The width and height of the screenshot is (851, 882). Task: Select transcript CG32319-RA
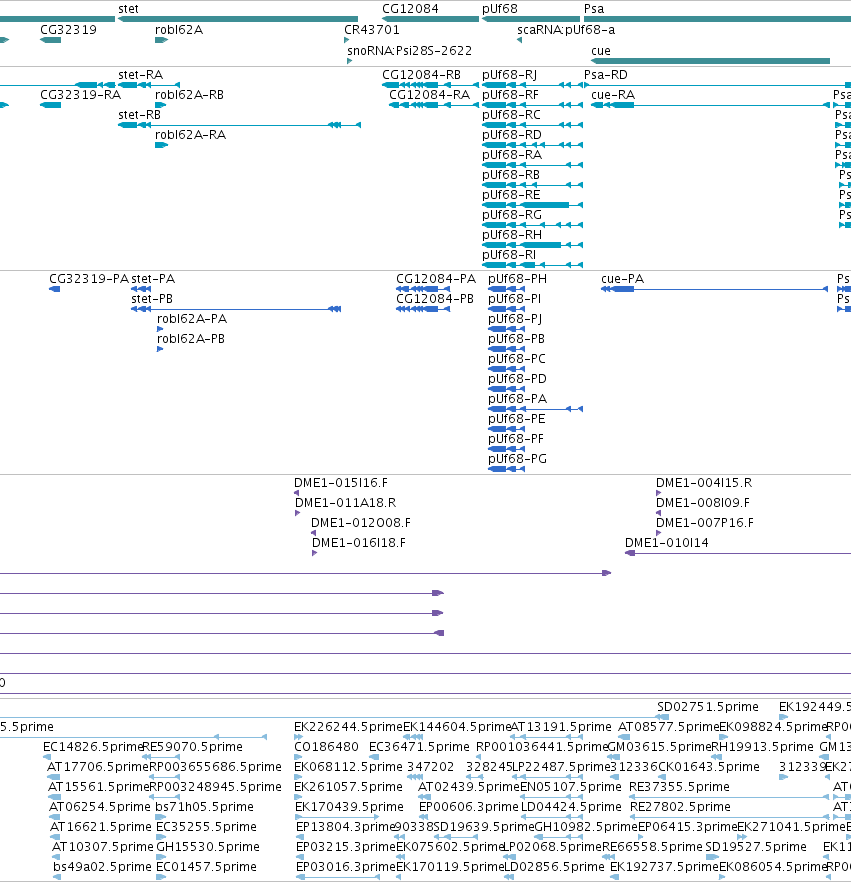tap(80, 94)
